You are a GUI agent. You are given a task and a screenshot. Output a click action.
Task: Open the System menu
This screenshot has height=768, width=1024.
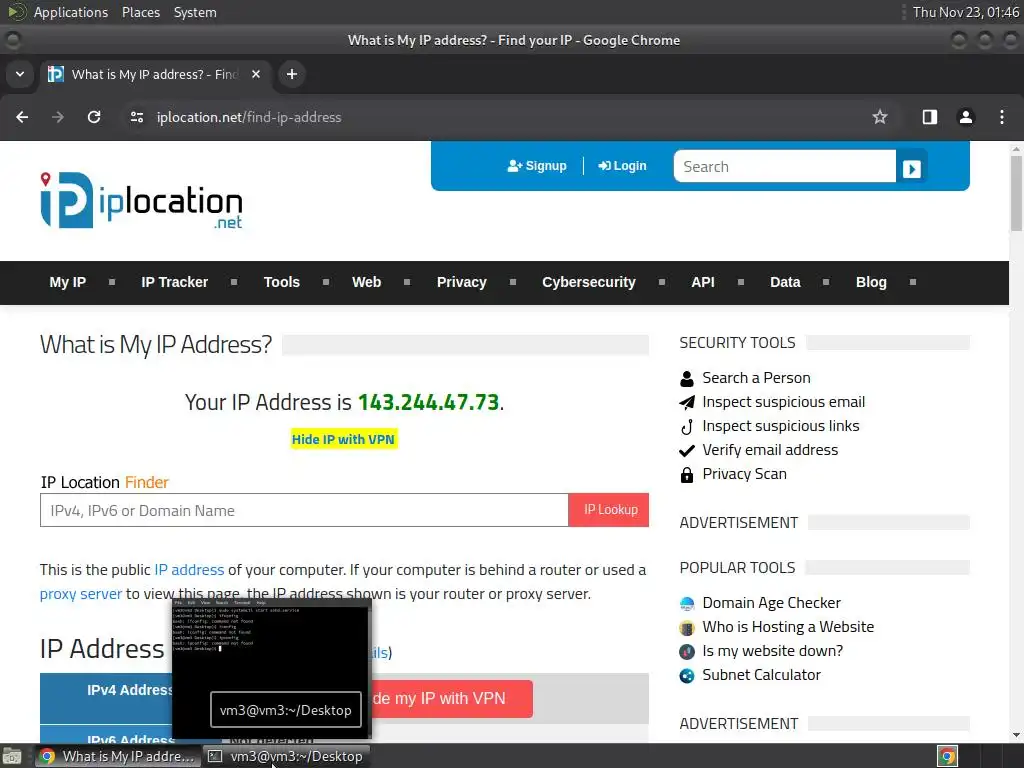195,12
